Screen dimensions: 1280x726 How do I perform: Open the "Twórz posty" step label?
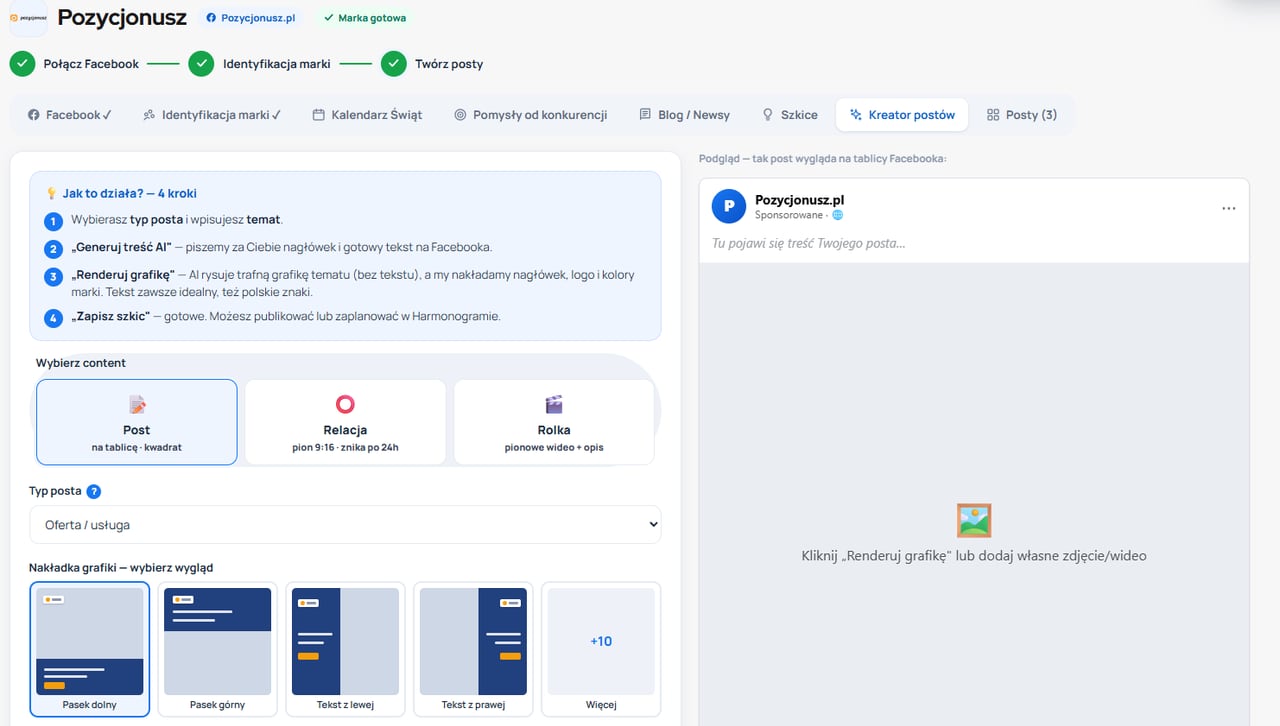click(449, 64)
